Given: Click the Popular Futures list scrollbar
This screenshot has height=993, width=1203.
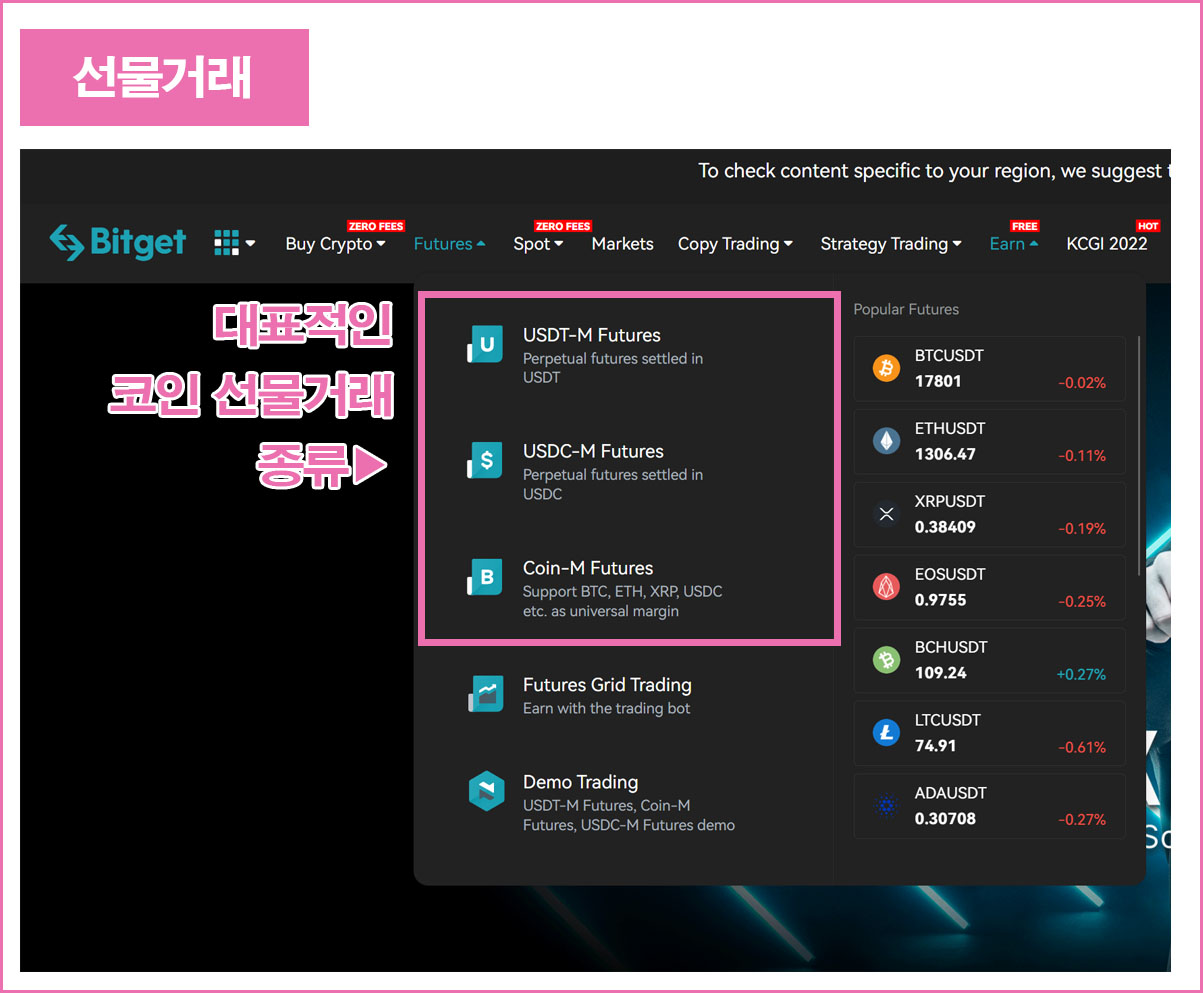Looking at the screenshot, I should click(x=1139, y=455).
